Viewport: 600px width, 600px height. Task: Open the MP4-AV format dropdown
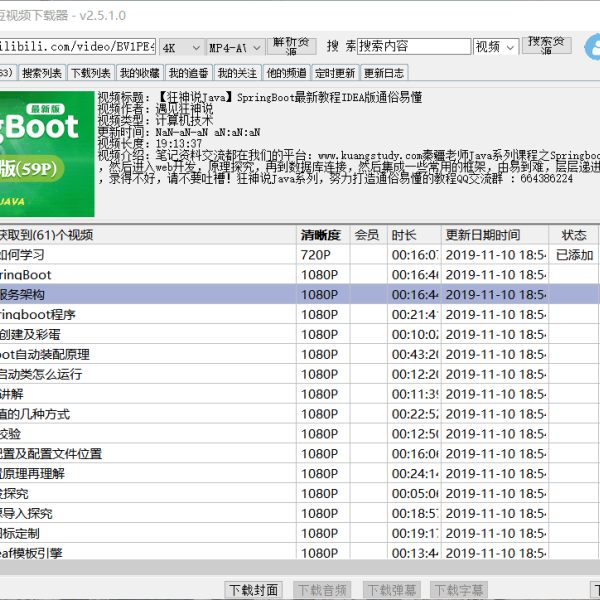pyautogui.click(x=235, y=47)
